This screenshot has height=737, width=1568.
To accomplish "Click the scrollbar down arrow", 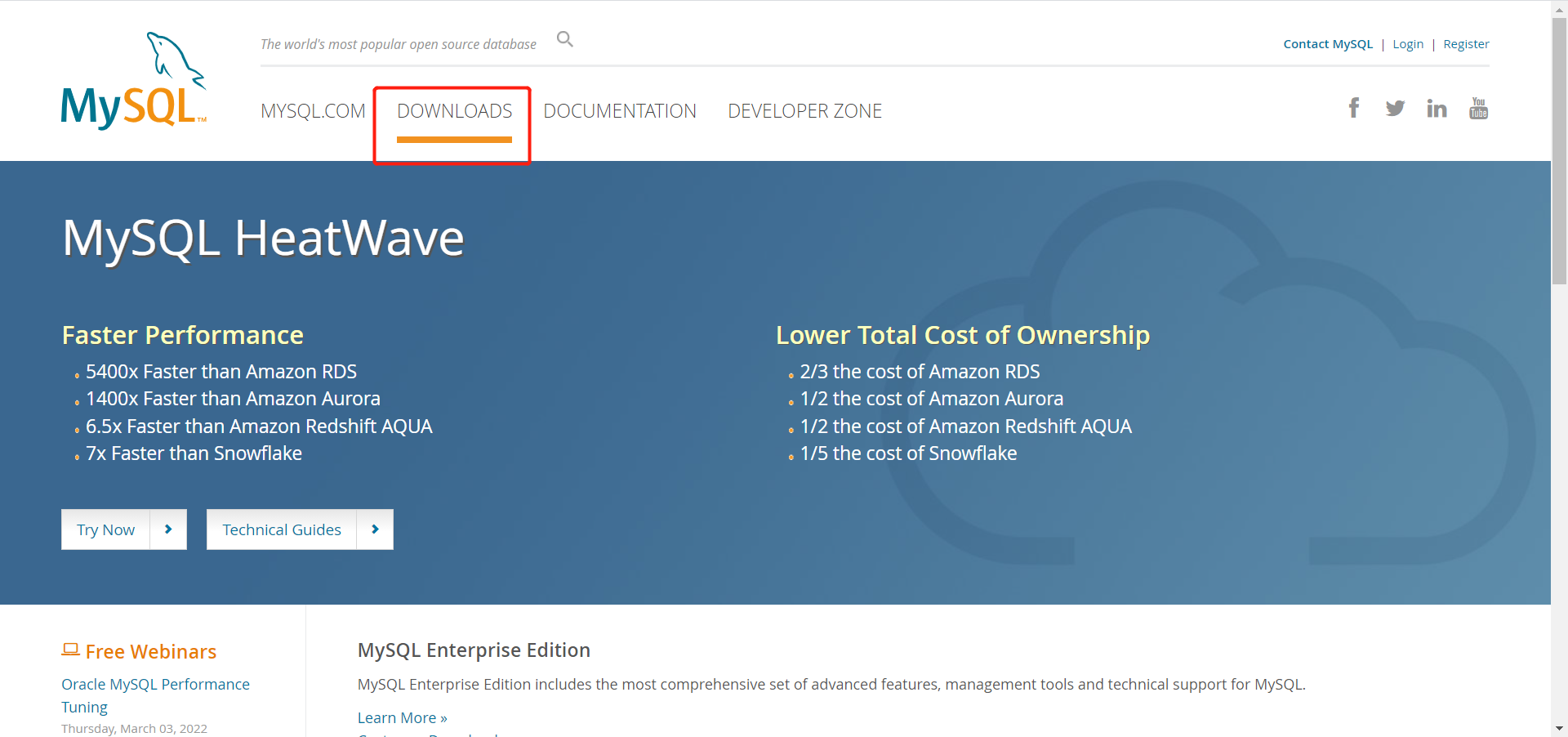I will (x=1559, y=728).
